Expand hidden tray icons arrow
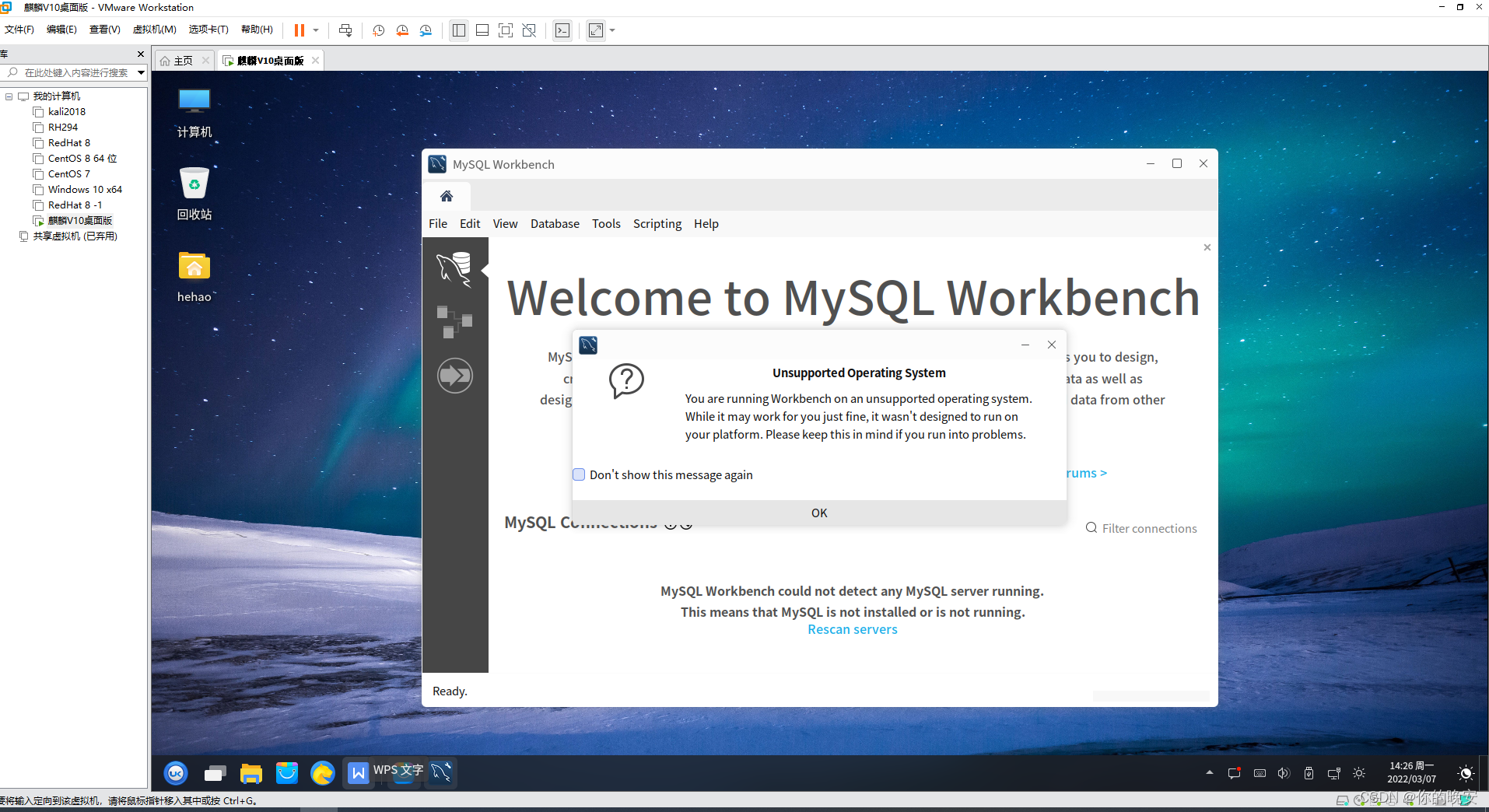The width and height of the screenshot is (1489, 812). pyautogui.click(x=1210, y=773)
